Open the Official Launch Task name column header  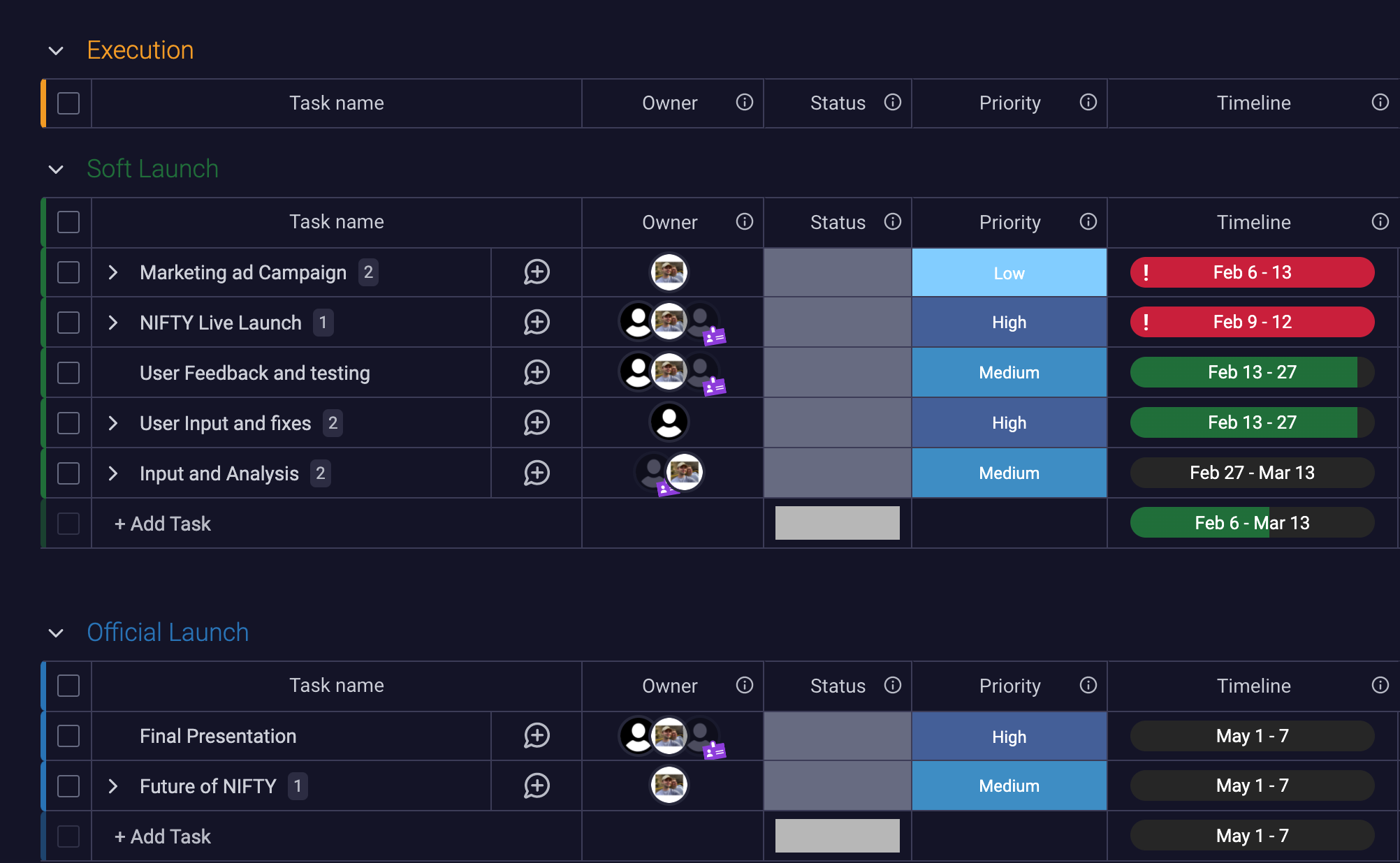tap(337, 686)
